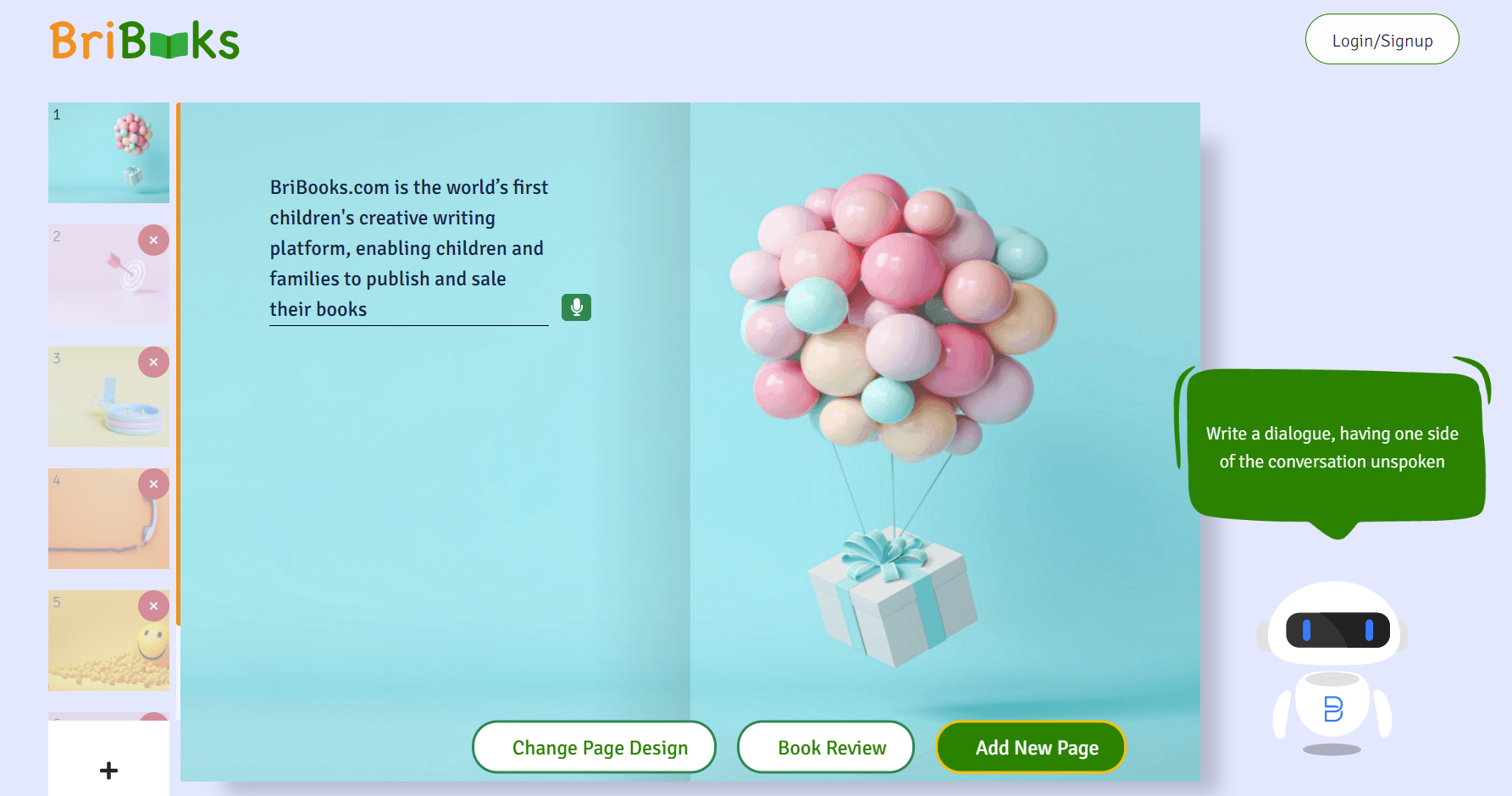Click the BriBooks.com text field
Image resolution: width=1512 pixels, height=796 pixels.
[x=409, y=249]
